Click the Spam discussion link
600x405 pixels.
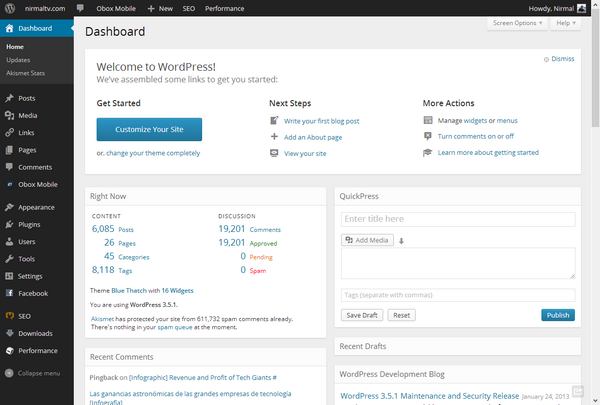[x=258, y=271]
